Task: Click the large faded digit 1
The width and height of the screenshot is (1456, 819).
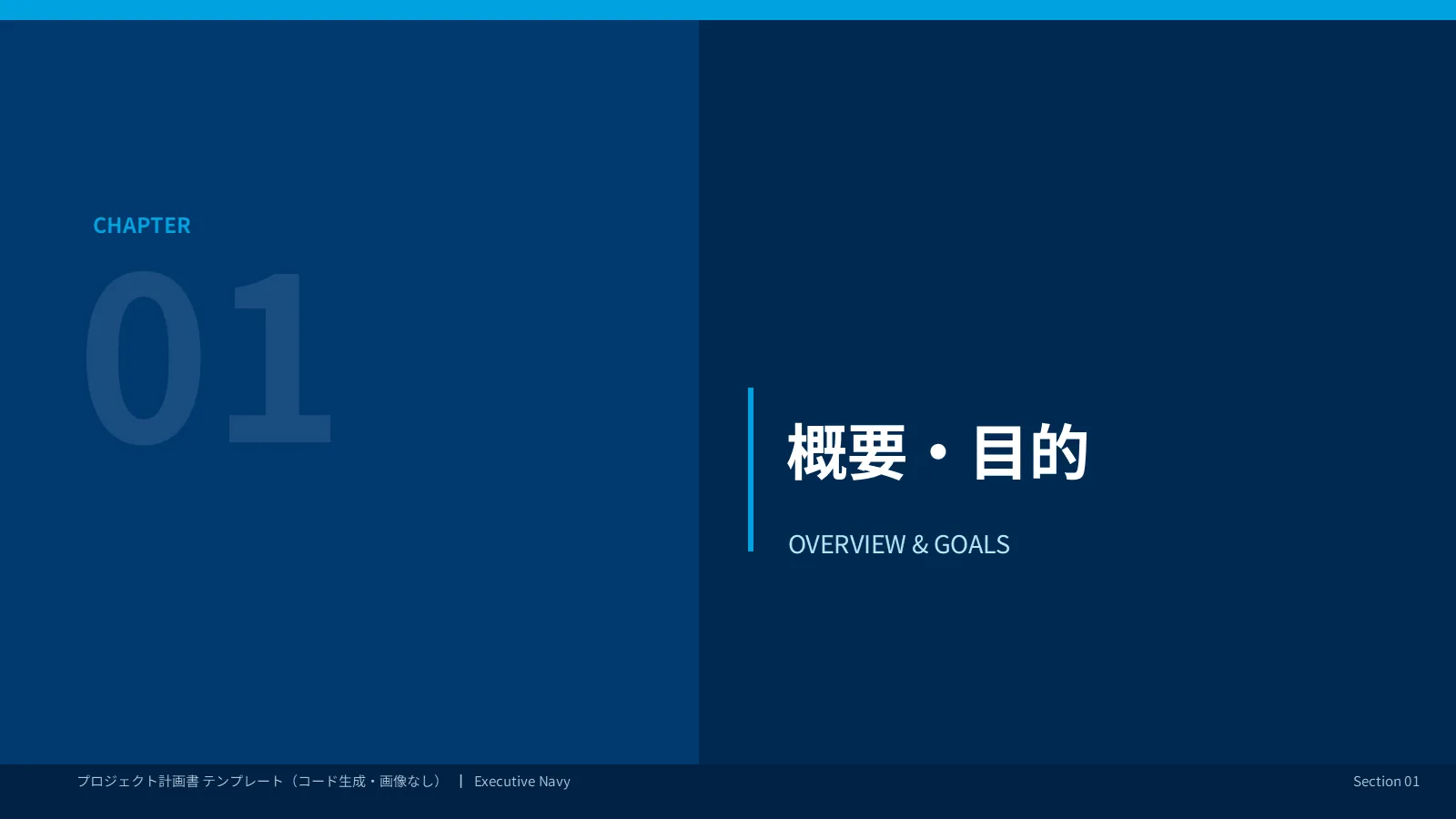Action: click(279, 357)
